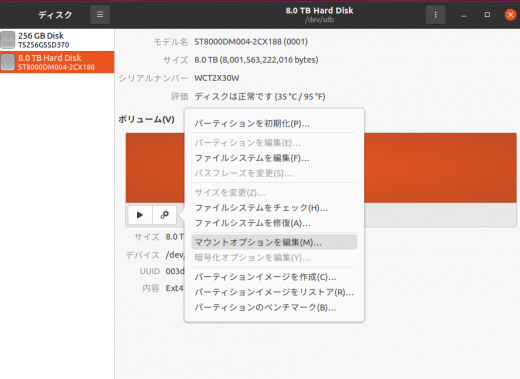Viewport: 520px width, 379px height.
Task: Click the serial number WCT2X30W
Action: tap(217, 78)
